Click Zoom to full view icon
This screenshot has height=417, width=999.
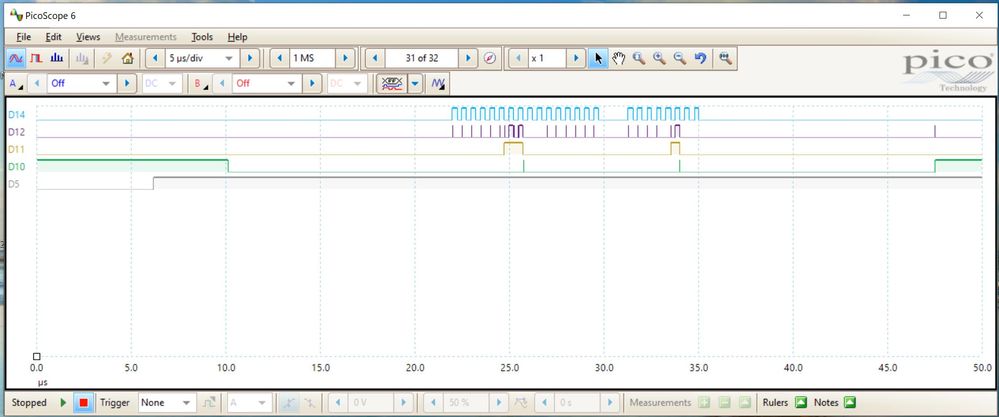724,59
